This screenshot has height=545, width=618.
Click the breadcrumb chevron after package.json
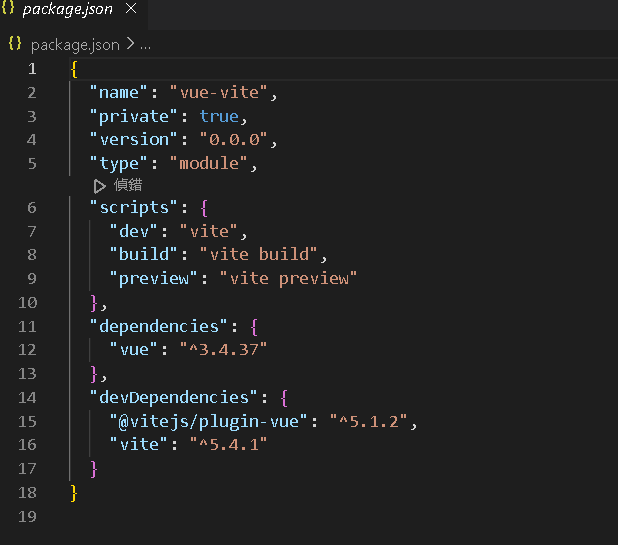[130, 44]
